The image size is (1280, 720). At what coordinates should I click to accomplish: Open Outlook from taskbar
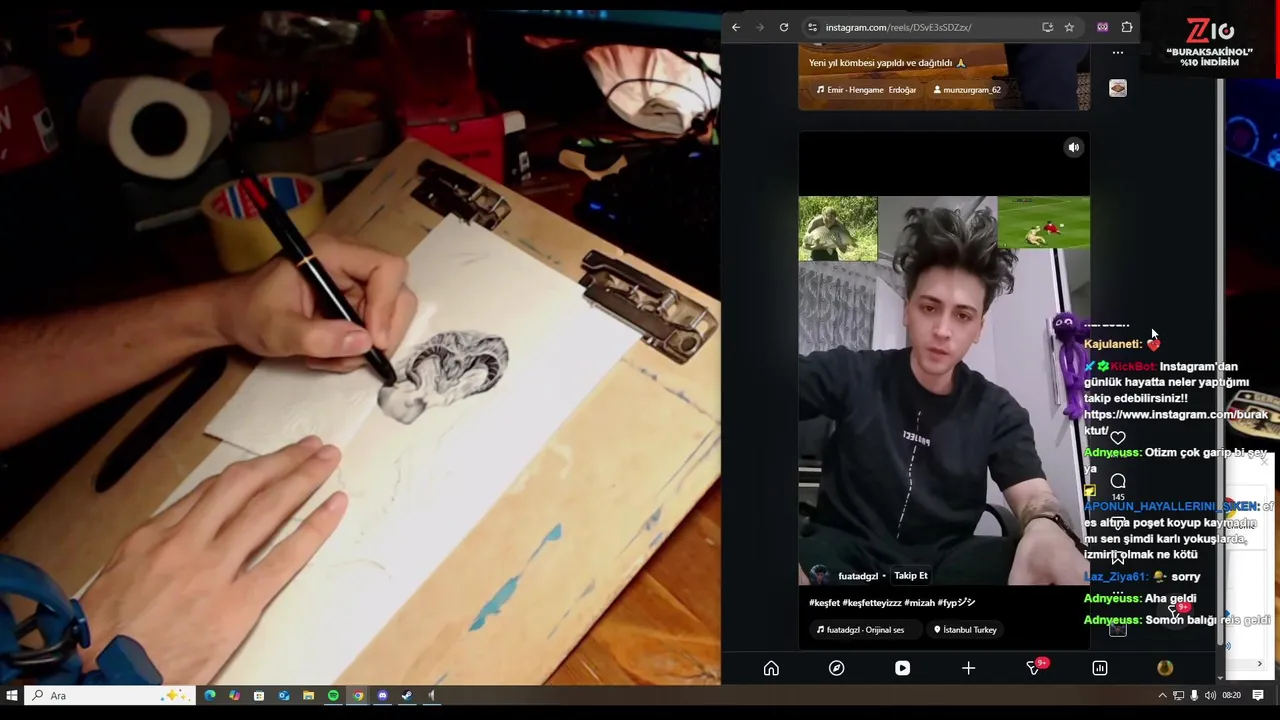[x=284, y=696]
